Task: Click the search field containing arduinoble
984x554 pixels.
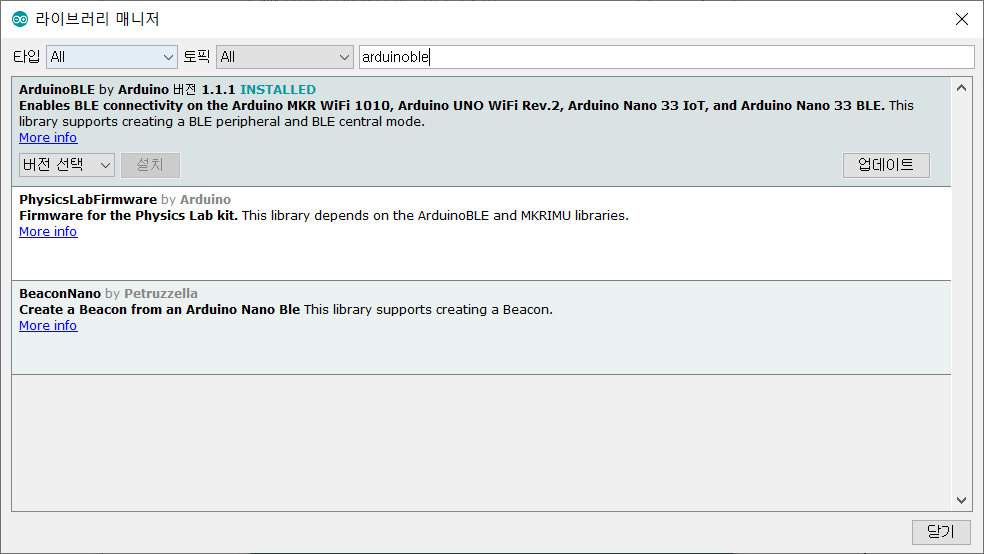Action: (666, 57)
